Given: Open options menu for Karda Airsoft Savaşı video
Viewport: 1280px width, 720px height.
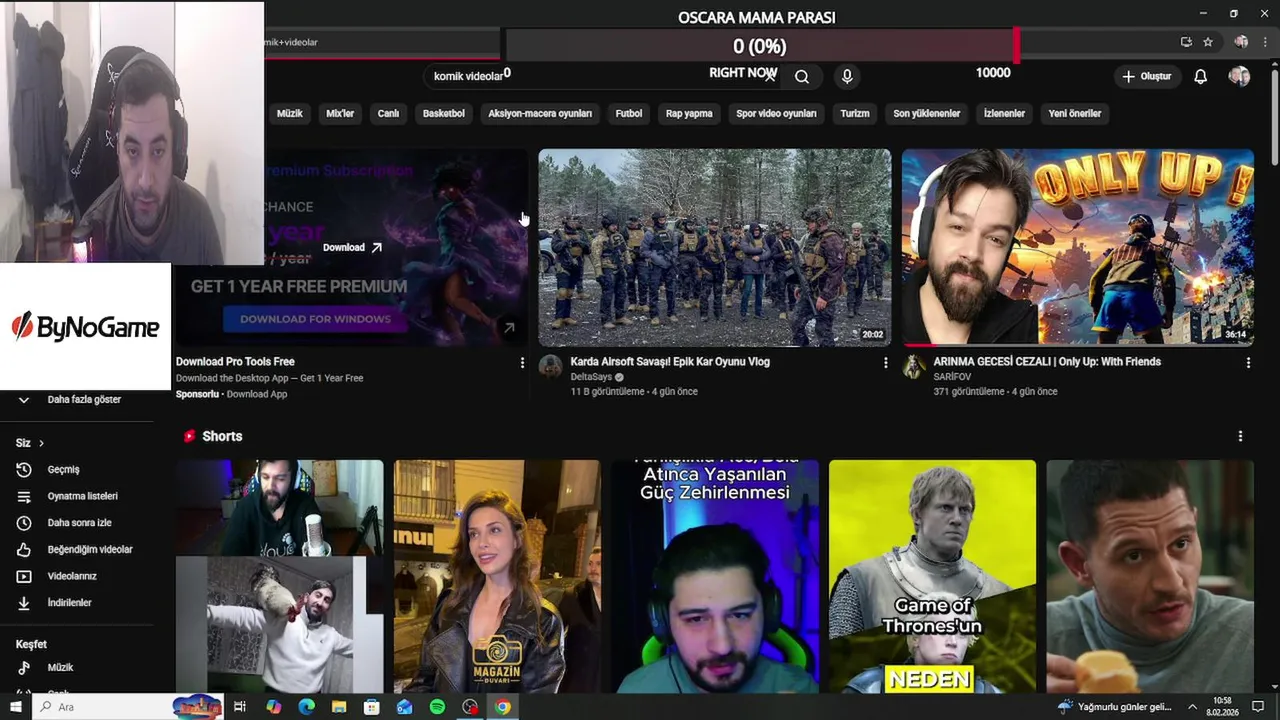Looking at the screenshot, I should click(885, 363).
